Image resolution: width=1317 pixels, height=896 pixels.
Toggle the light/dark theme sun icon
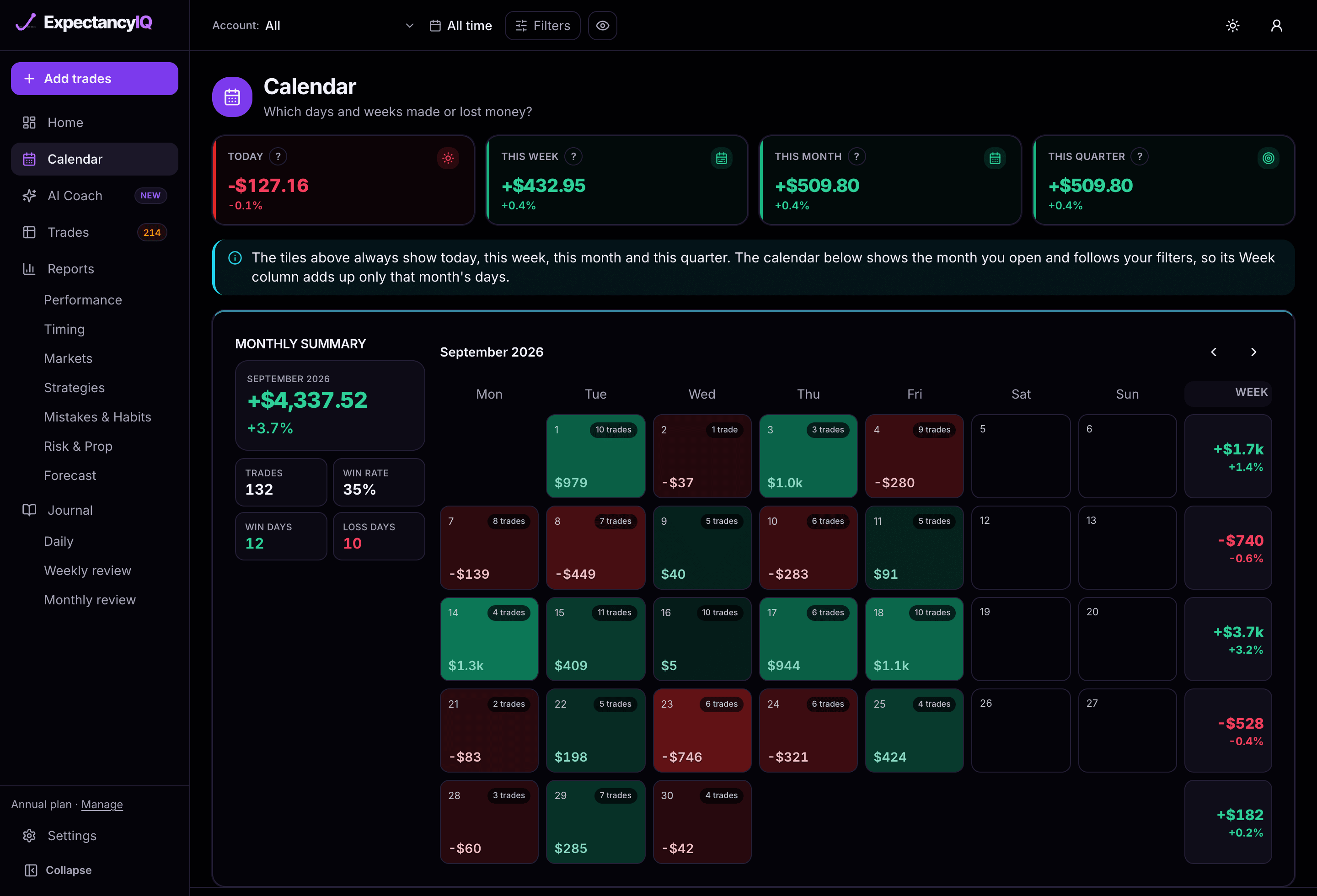(1232, 26)
